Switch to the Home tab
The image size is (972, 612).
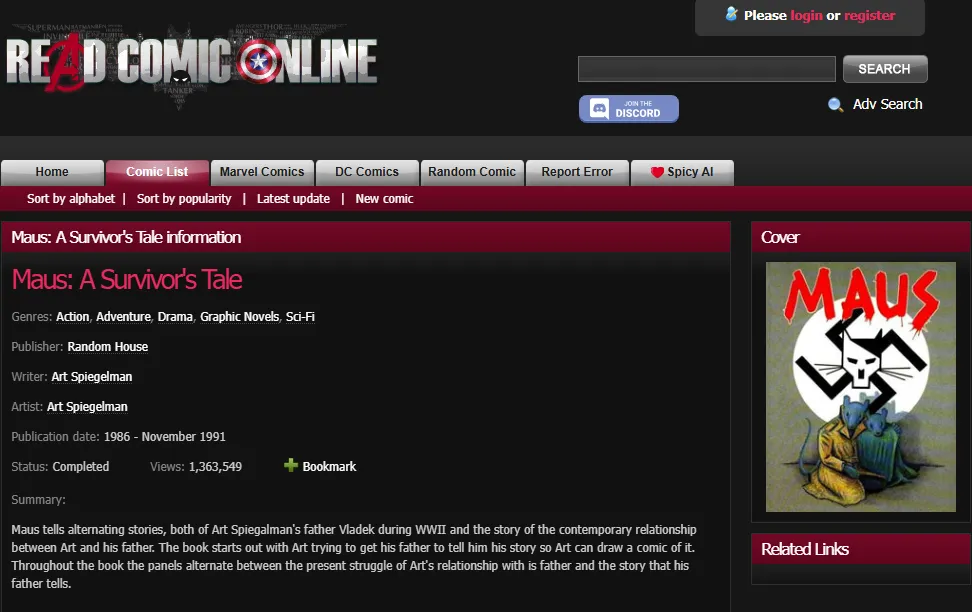(52, 172)
